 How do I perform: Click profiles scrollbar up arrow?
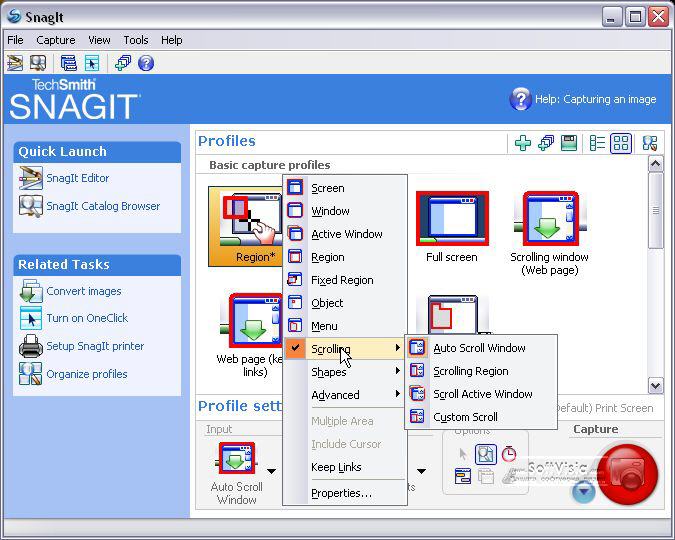[656, 164]
